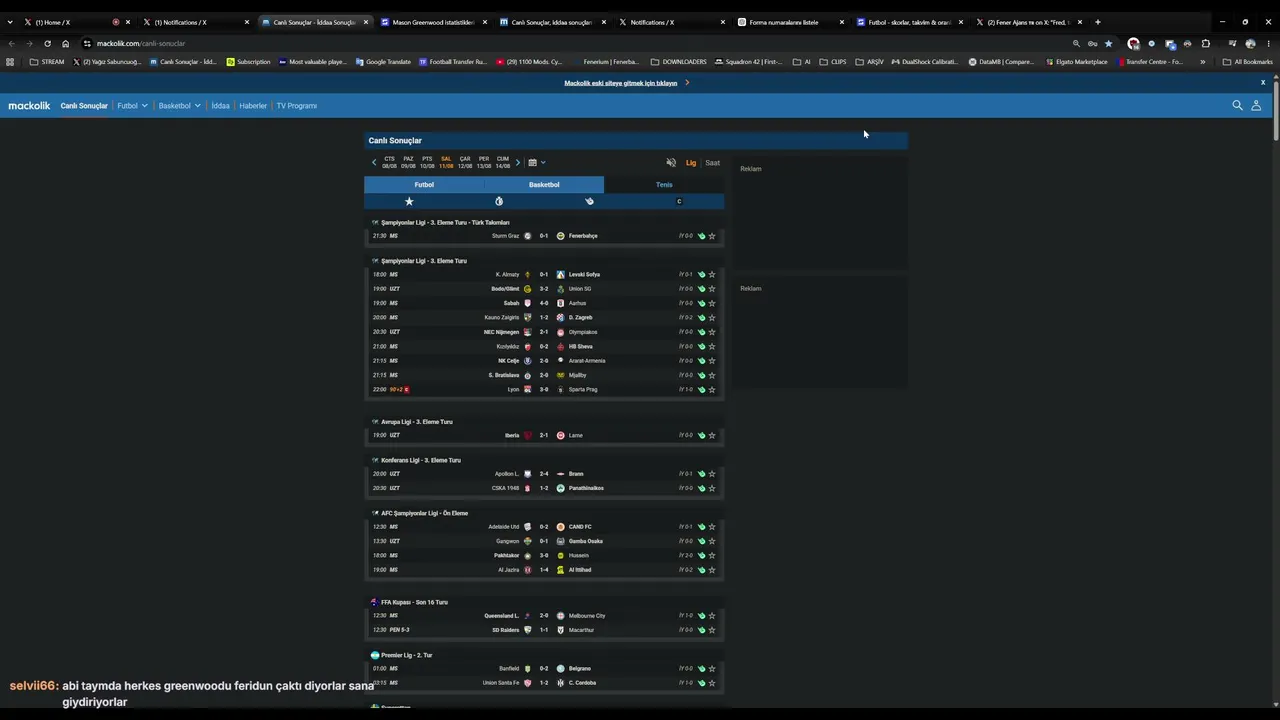Click the favorites star filter icon
Viewport: 1280px width, 720px height.
click(409, 201)
